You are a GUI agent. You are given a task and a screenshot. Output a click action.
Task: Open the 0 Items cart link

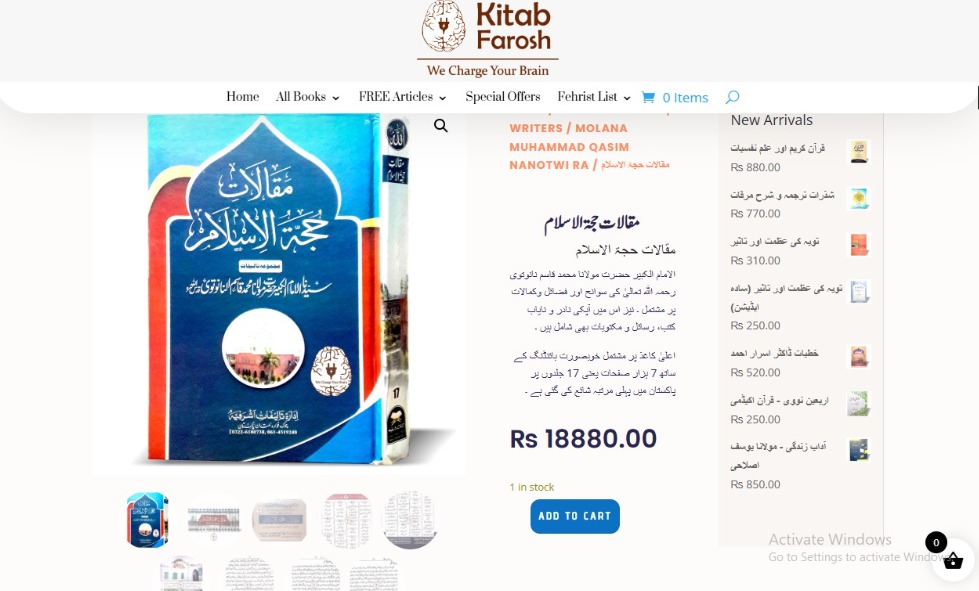pos(685,98)
